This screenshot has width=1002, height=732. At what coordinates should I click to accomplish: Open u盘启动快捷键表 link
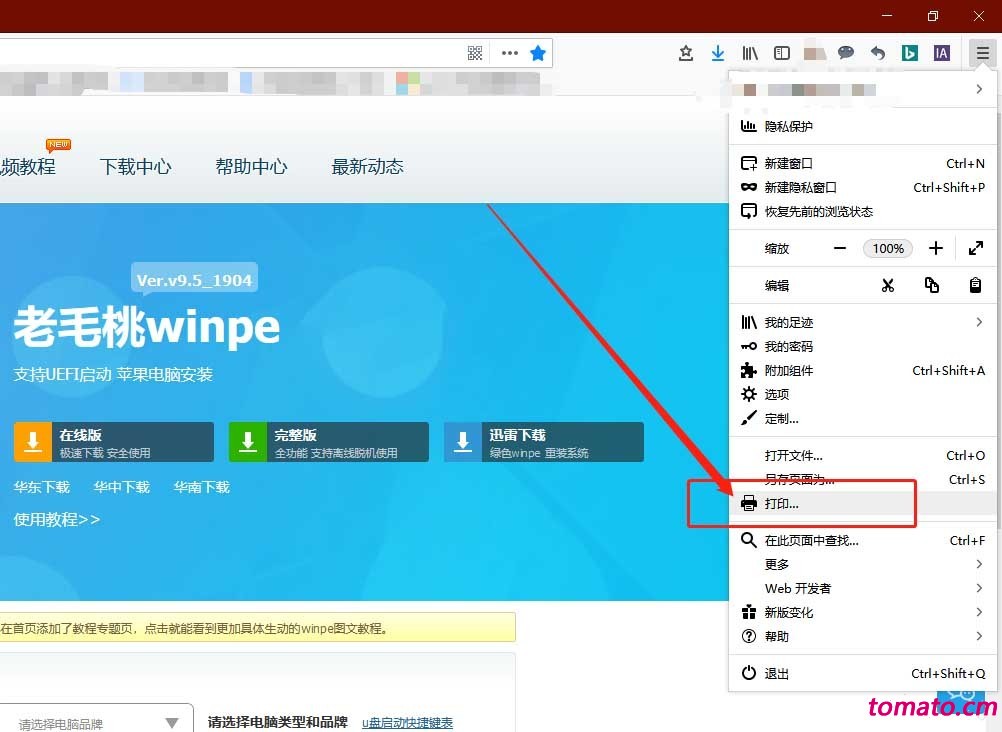tap(408, 723)
